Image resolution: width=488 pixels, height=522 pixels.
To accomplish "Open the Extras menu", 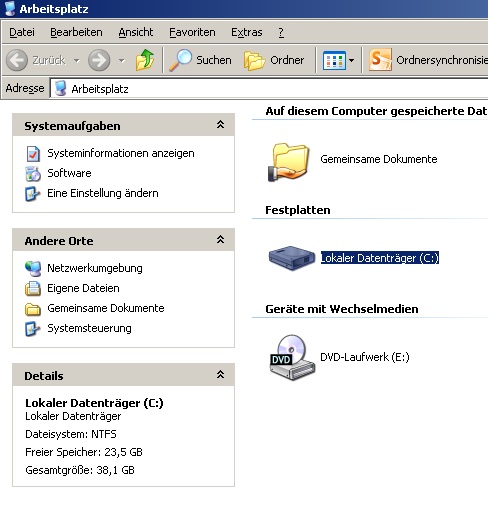I will tap(247, 32).
